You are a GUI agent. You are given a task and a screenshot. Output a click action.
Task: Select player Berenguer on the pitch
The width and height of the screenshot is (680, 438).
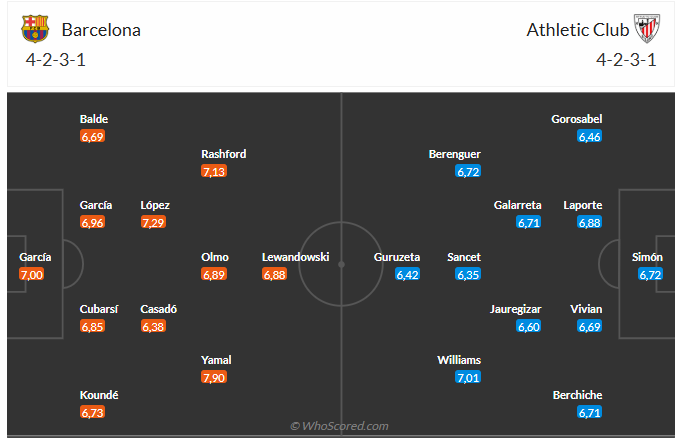455,154
